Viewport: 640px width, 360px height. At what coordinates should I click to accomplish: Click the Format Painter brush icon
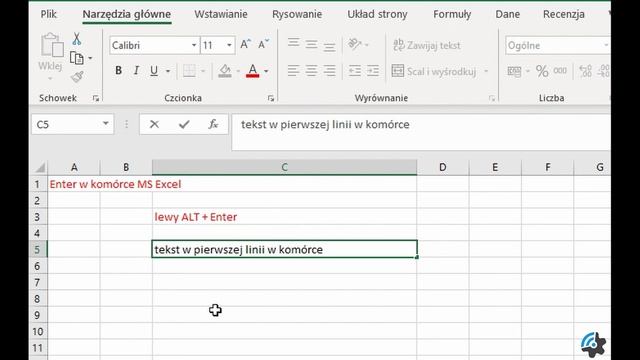click(77, 77)
